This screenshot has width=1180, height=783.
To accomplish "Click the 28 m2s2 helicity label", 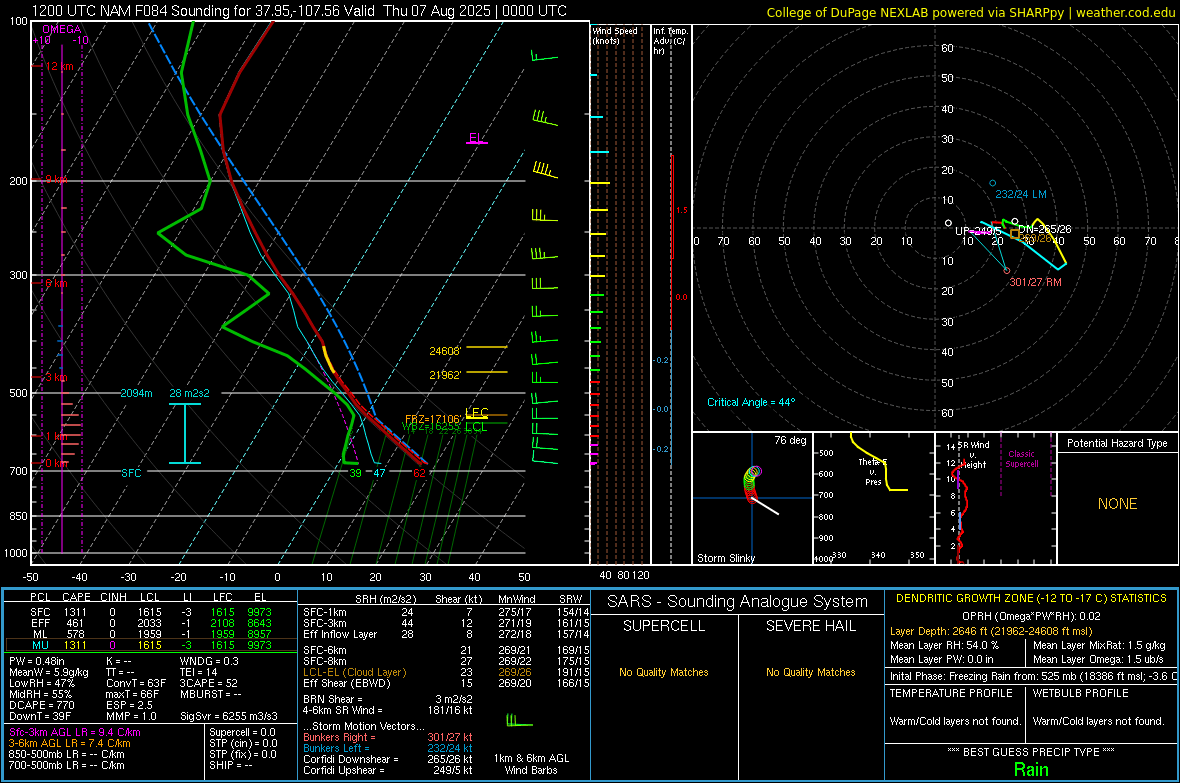I will click(x=190, y=393).
